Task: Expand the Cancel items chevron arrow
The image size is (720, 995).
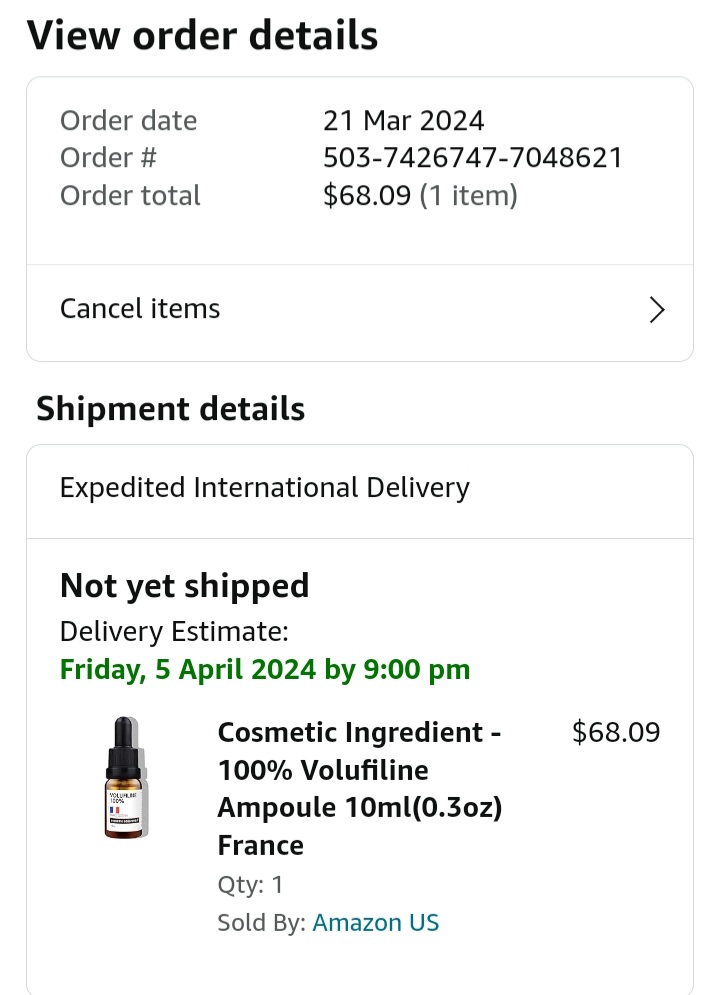Action: point(657,310)
